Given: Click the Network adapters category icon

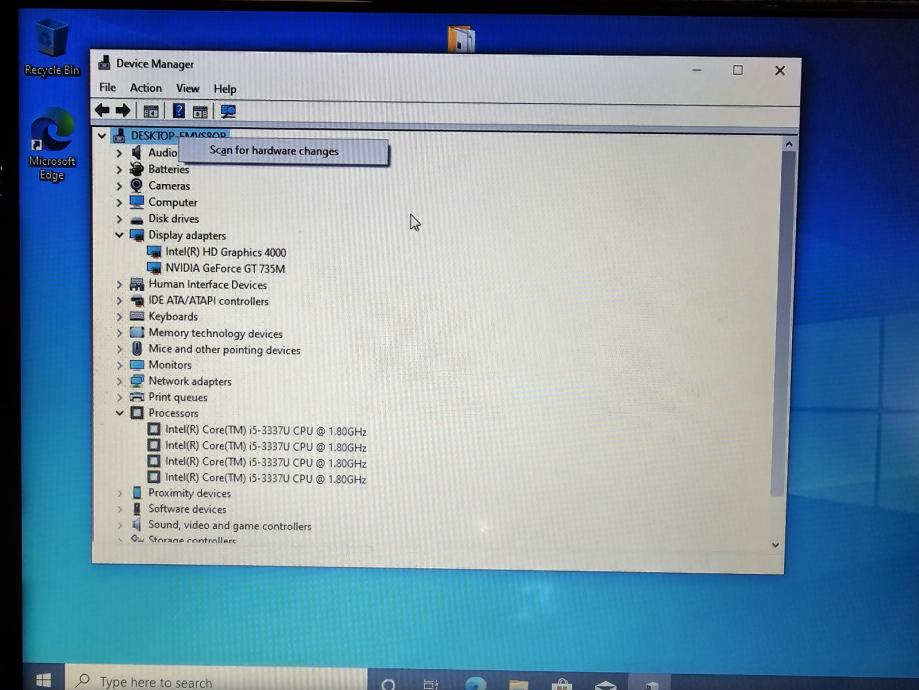Looking at the screenshot, I should click(137, 380).
